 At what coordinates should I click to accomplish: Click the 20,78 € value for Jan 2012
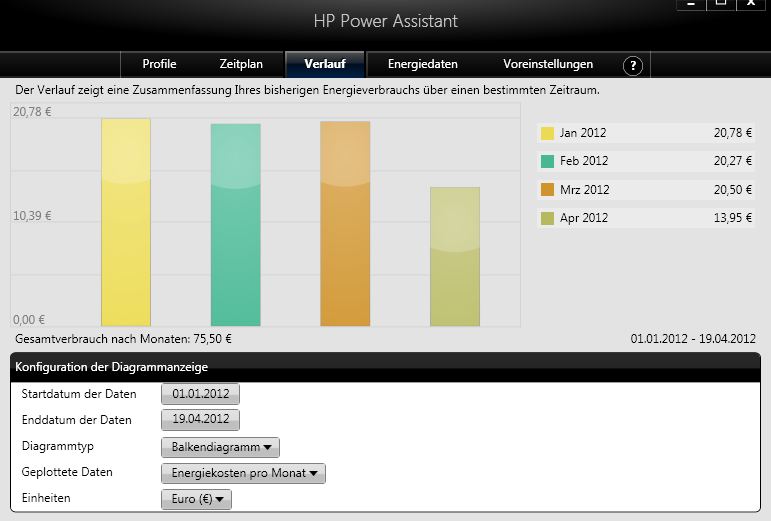pos(733,133)
